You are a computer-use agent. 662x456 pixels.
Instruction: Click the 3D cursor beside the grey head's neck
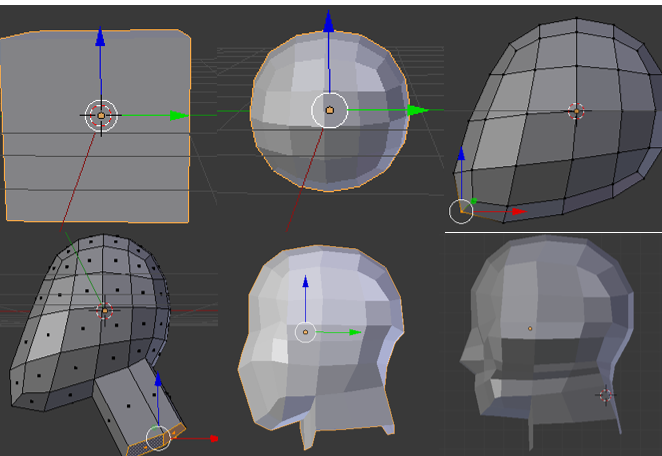[606, 395]
